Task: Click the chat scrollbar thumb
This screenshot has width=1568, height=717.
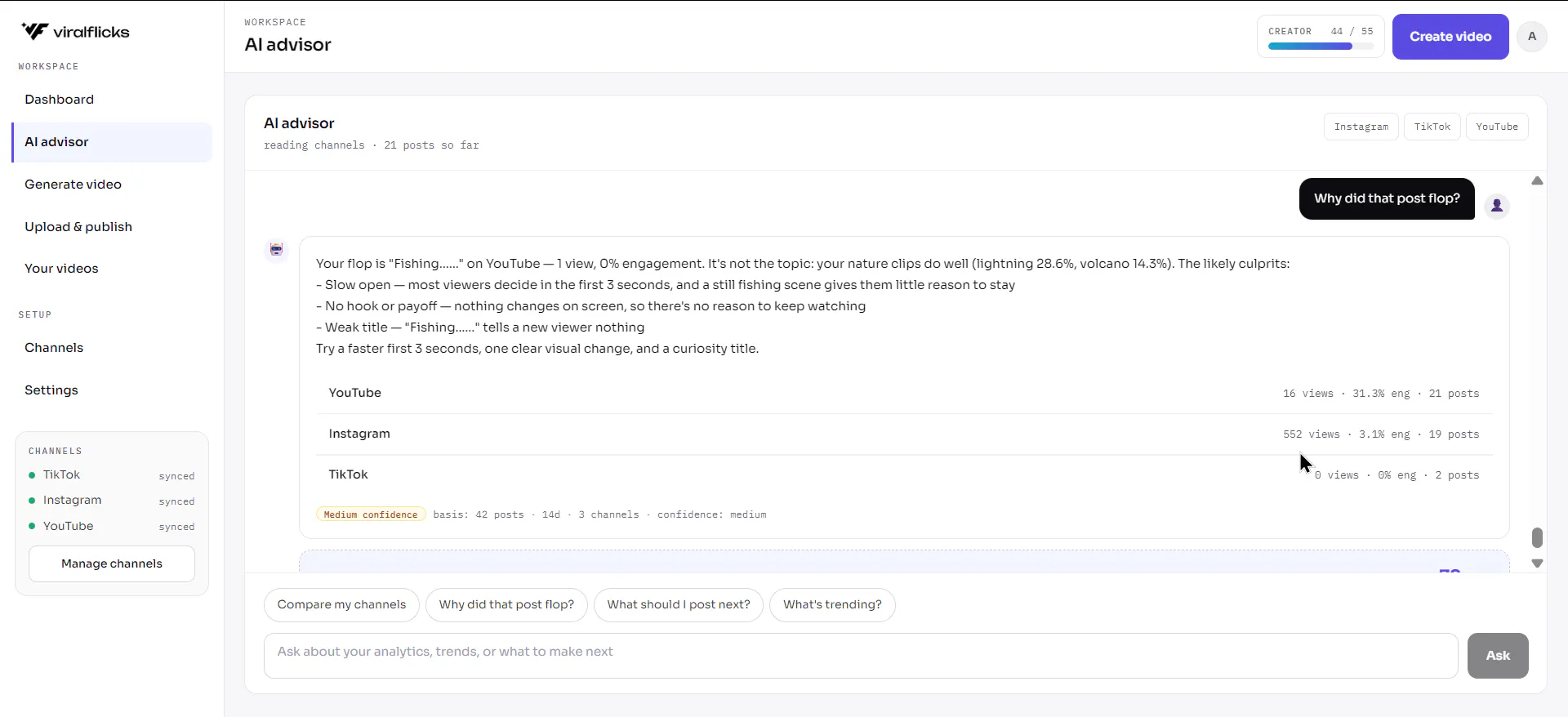Action: pos(1537,537)
